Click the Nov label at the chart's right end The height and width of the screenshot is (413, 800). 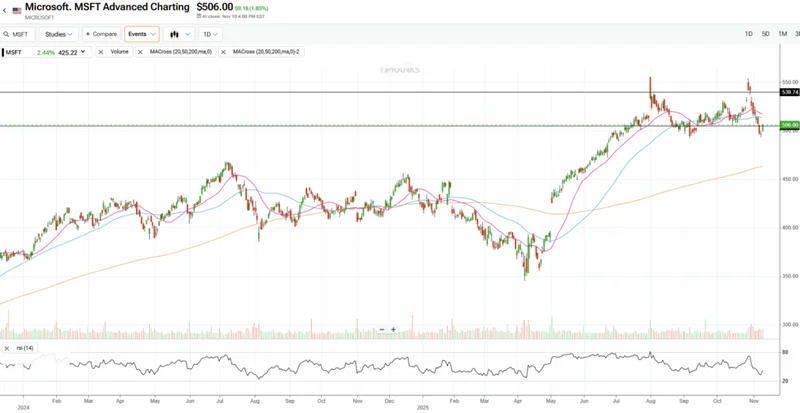[754, 401]
